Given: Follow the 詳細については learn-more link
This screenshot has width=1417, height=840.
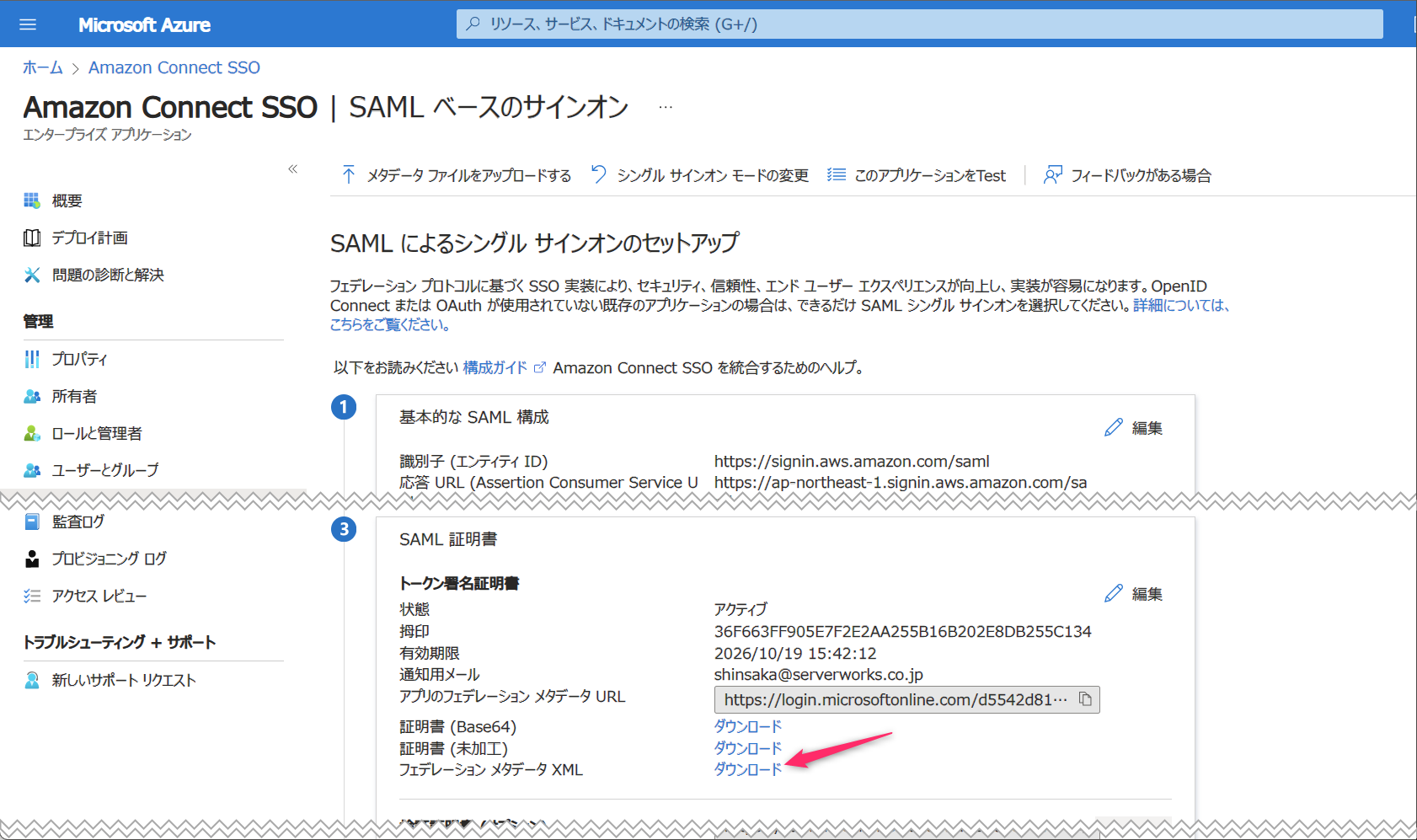Looking at the screenshot, I should click(1182, 305).
